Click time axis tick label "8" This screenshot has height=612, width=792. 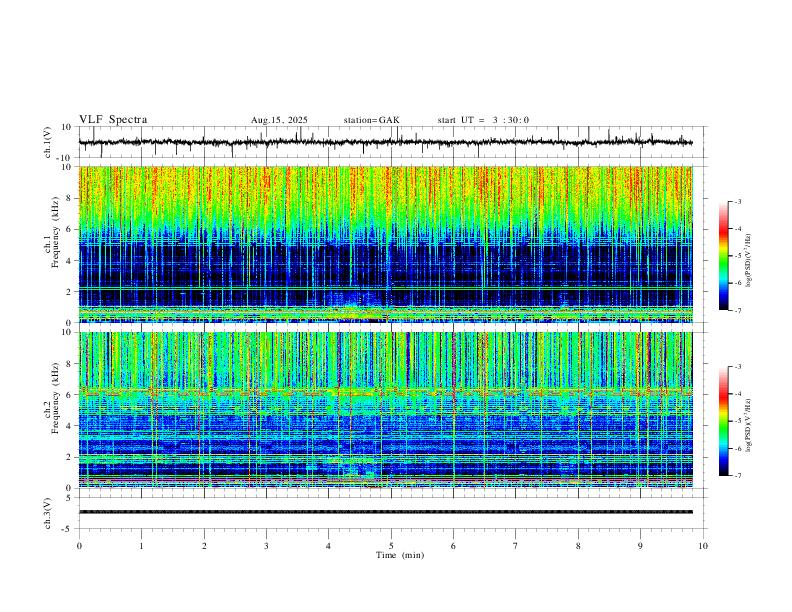coord(578,546)
